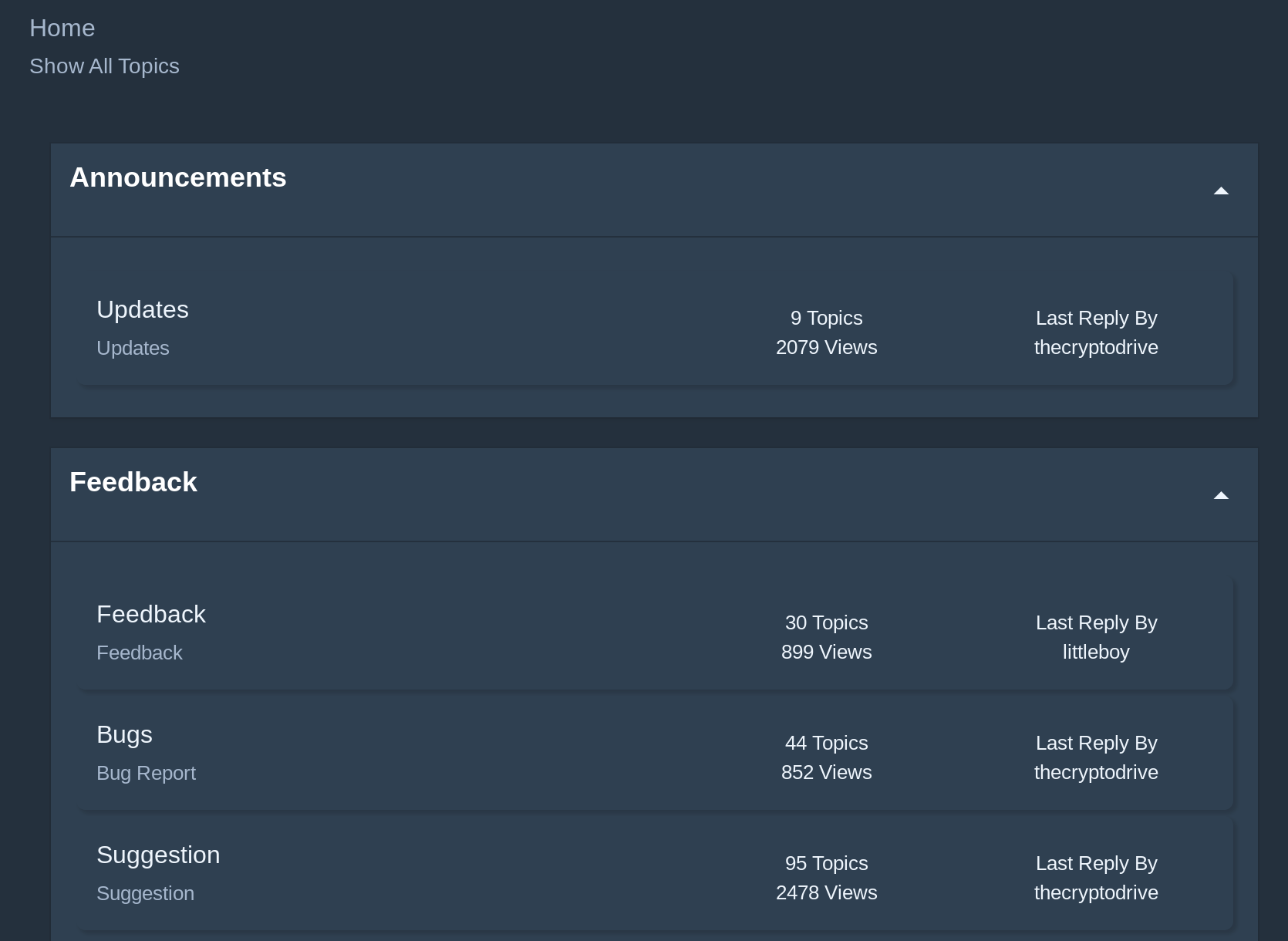Open the Home link
Image resolution: width=1288 pixels, height=941 pixels.
pyautogui.click(x=62, y=28)
